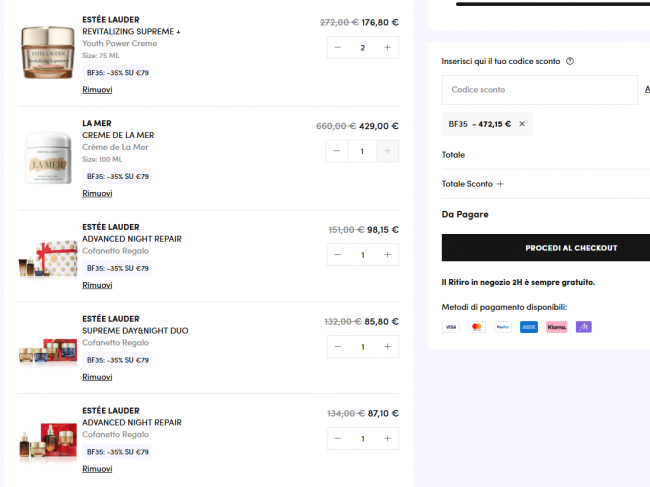Decrease quantity of Creme de la Mer

point(338,151)
